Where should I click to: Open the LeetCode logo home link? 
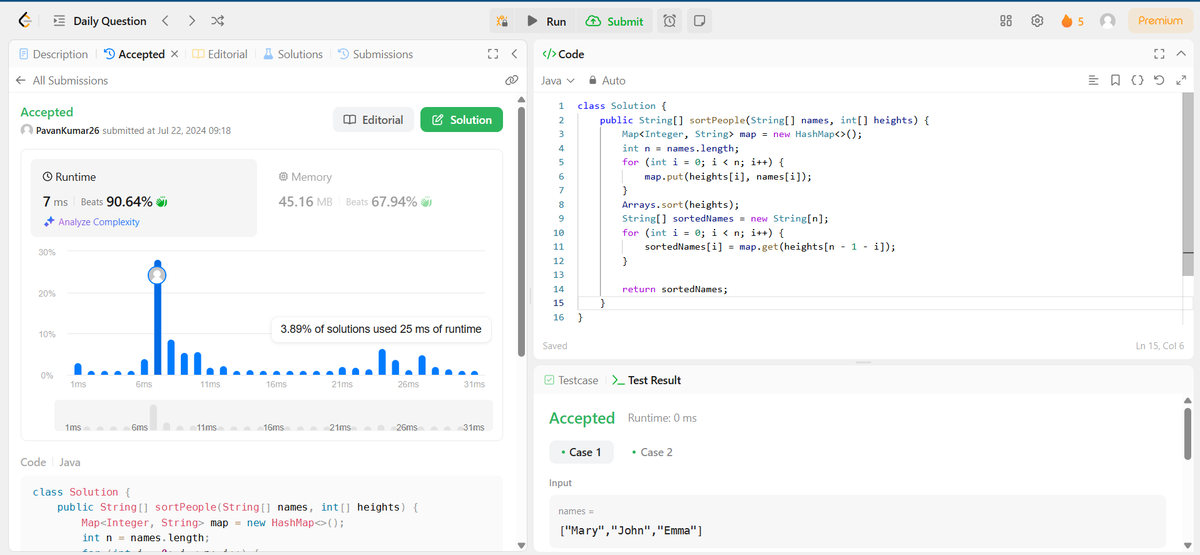coord(24,20)
